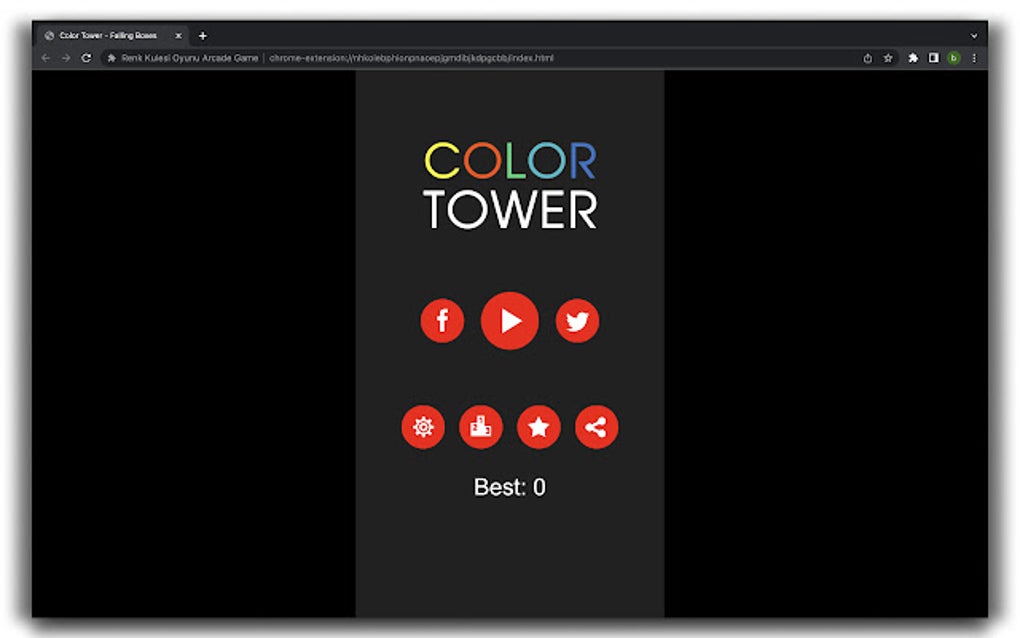The width and height of the screenshot is (1020, 638).
Task: Open the Facebook icon
Action: click(x=443, y=321)
